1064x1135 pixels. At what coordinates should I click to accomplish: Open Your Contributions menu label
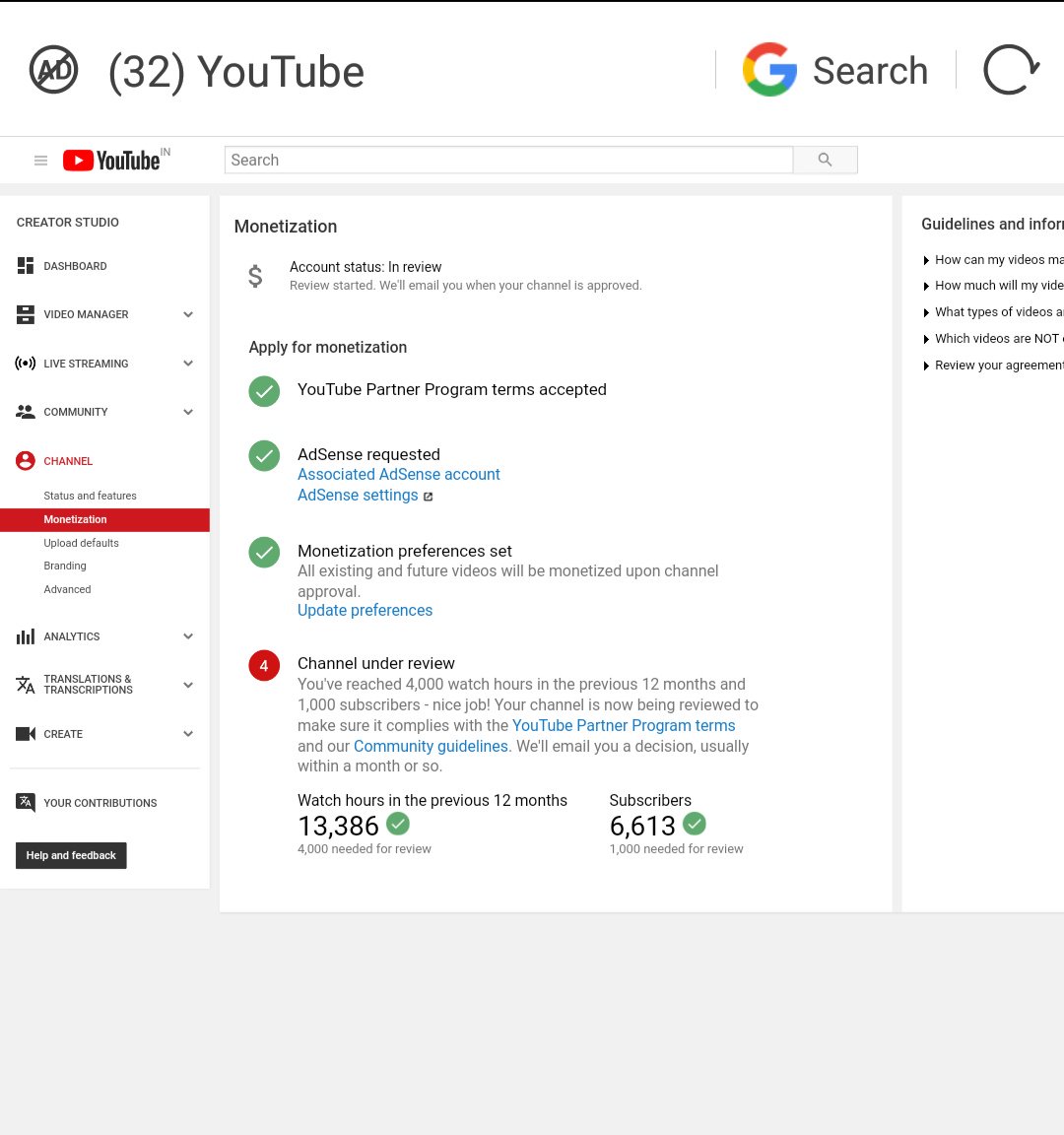click(x=100, y=803)
